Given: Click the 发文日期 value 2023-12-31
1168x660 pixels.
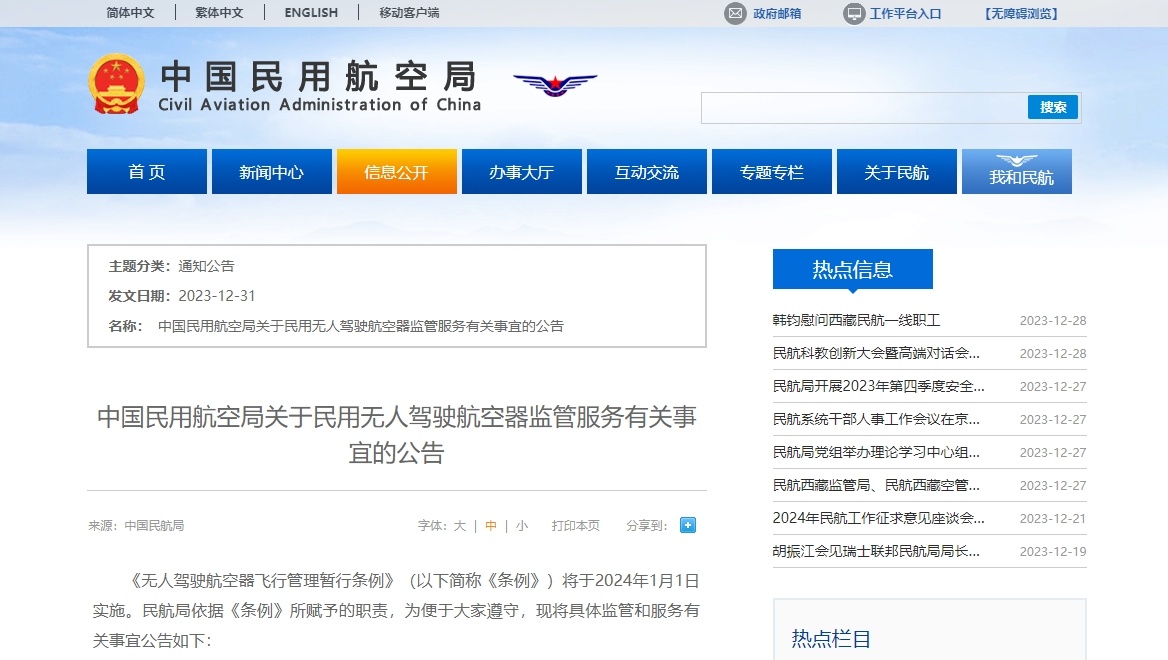Looking at the screenshot, I should [x=217, y=296].
